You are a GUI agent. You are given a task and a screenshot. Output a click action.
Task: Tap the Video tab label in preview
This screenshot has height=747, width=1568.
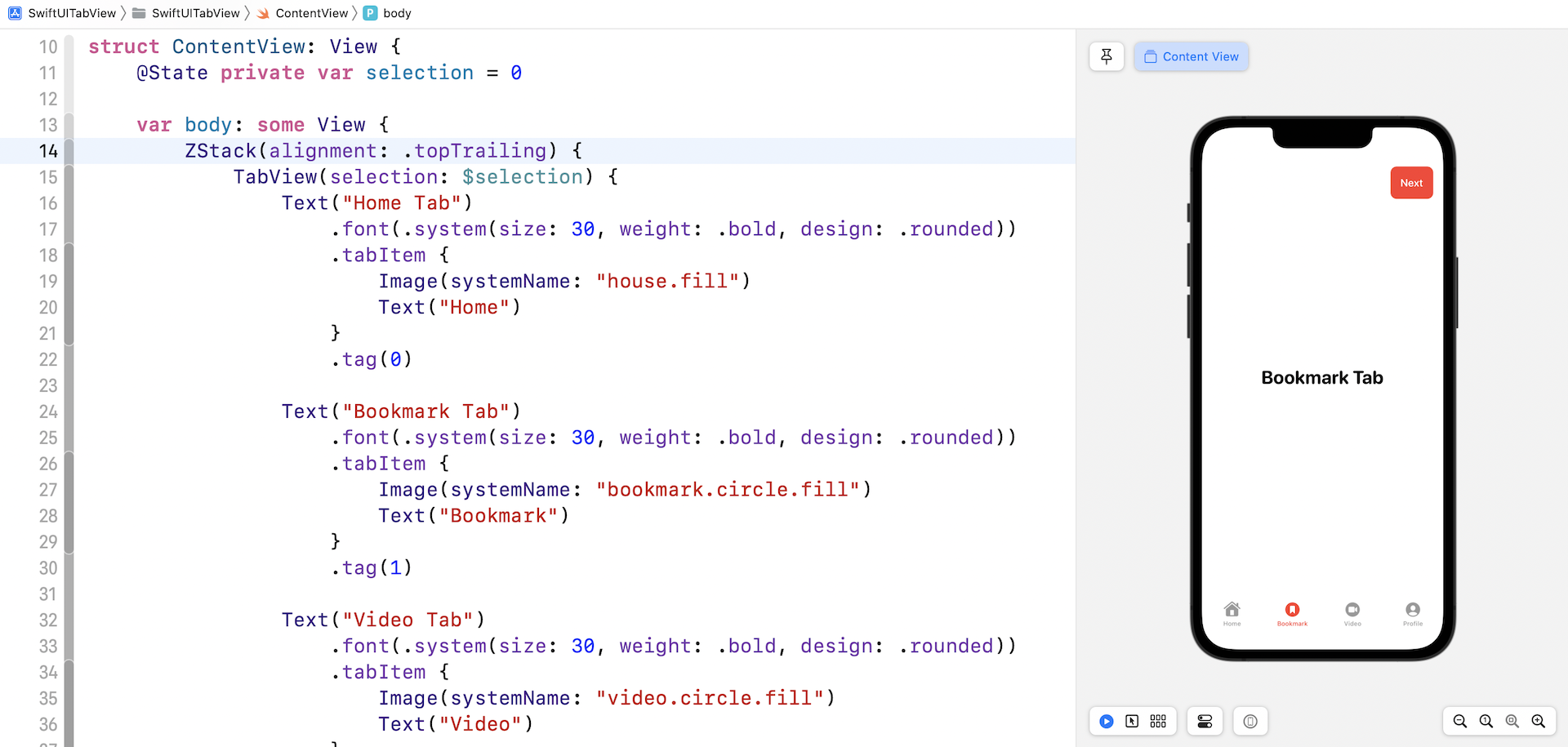[1353, 625]
